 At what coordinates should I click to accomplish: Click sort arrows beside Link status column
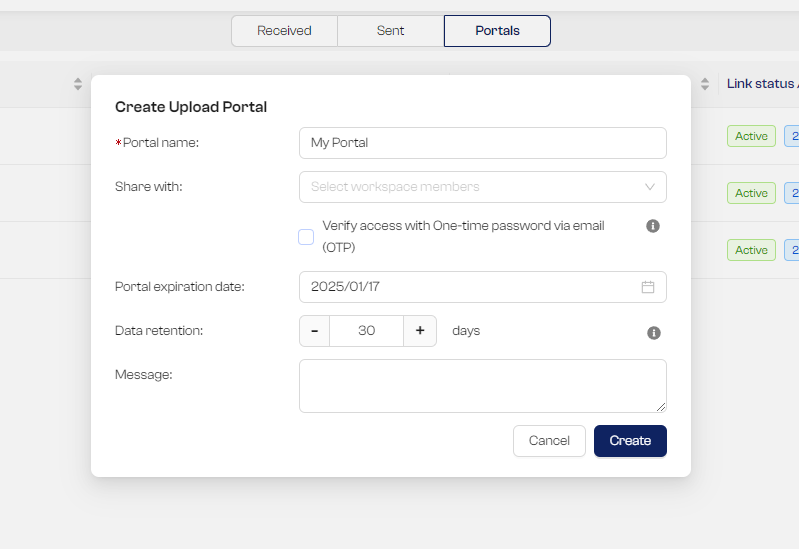click(x=704, y=84)
